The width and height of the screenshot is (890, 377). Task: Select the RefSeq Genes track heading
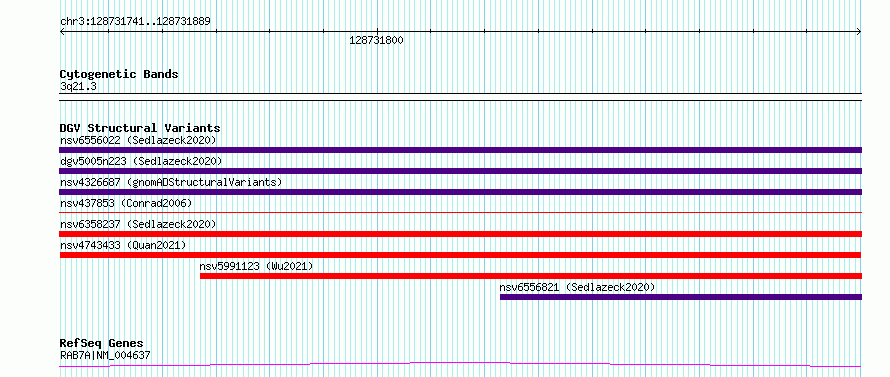[101, 344]
